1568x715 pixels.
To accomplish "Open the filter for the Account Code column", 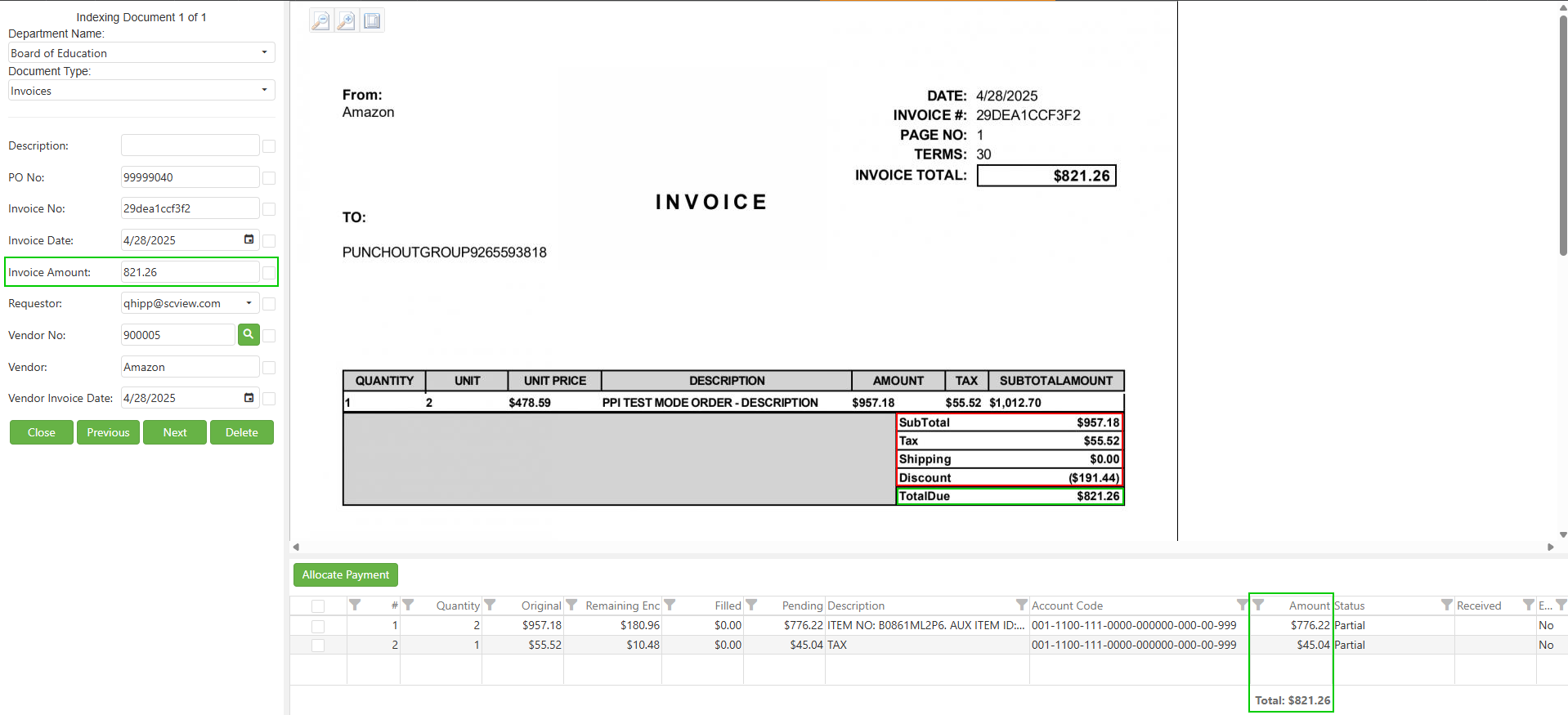I will pos(1242,605).
